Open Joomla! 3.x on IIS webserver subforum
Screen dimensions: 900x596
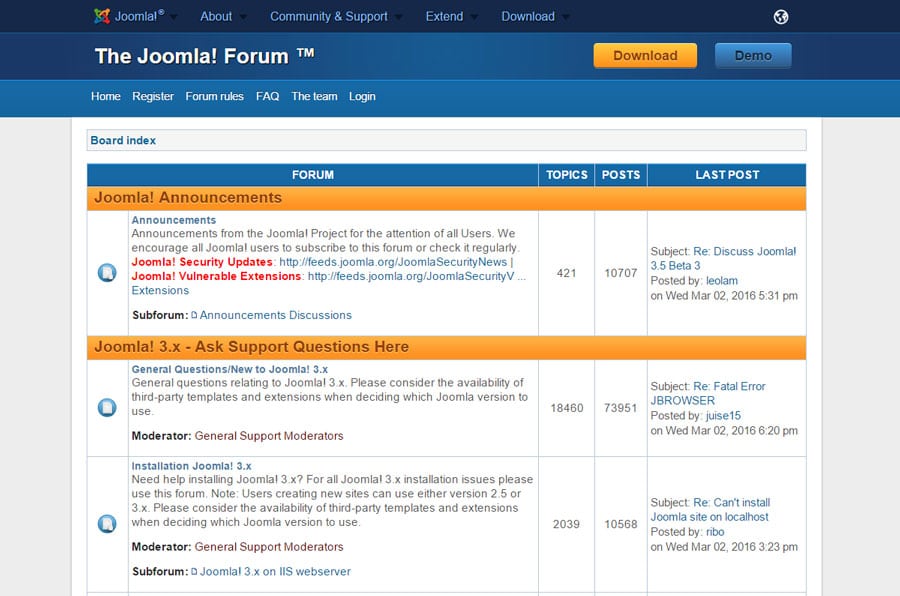pos(275,571)
